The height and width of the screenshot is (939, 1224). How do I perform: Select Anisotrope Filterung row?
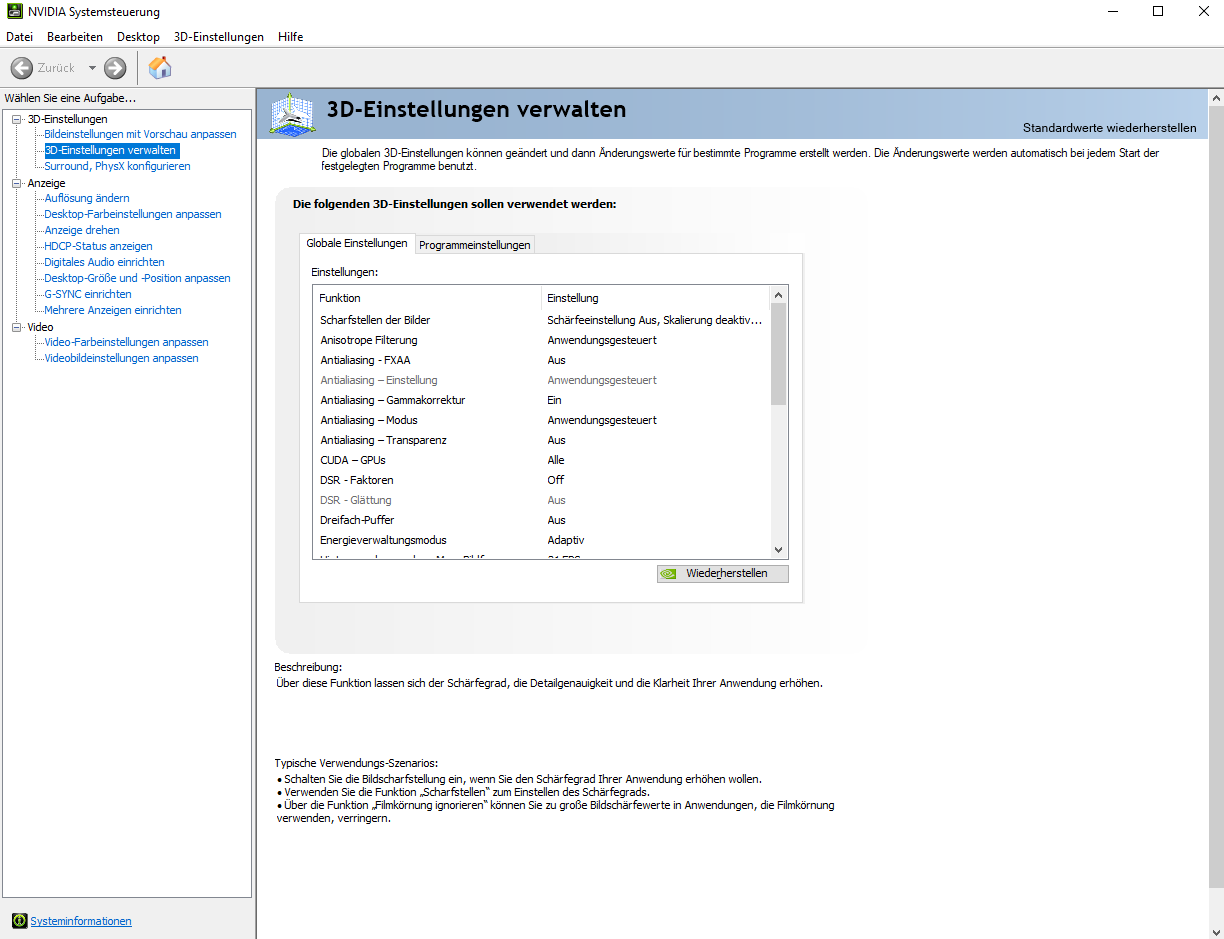541,340
